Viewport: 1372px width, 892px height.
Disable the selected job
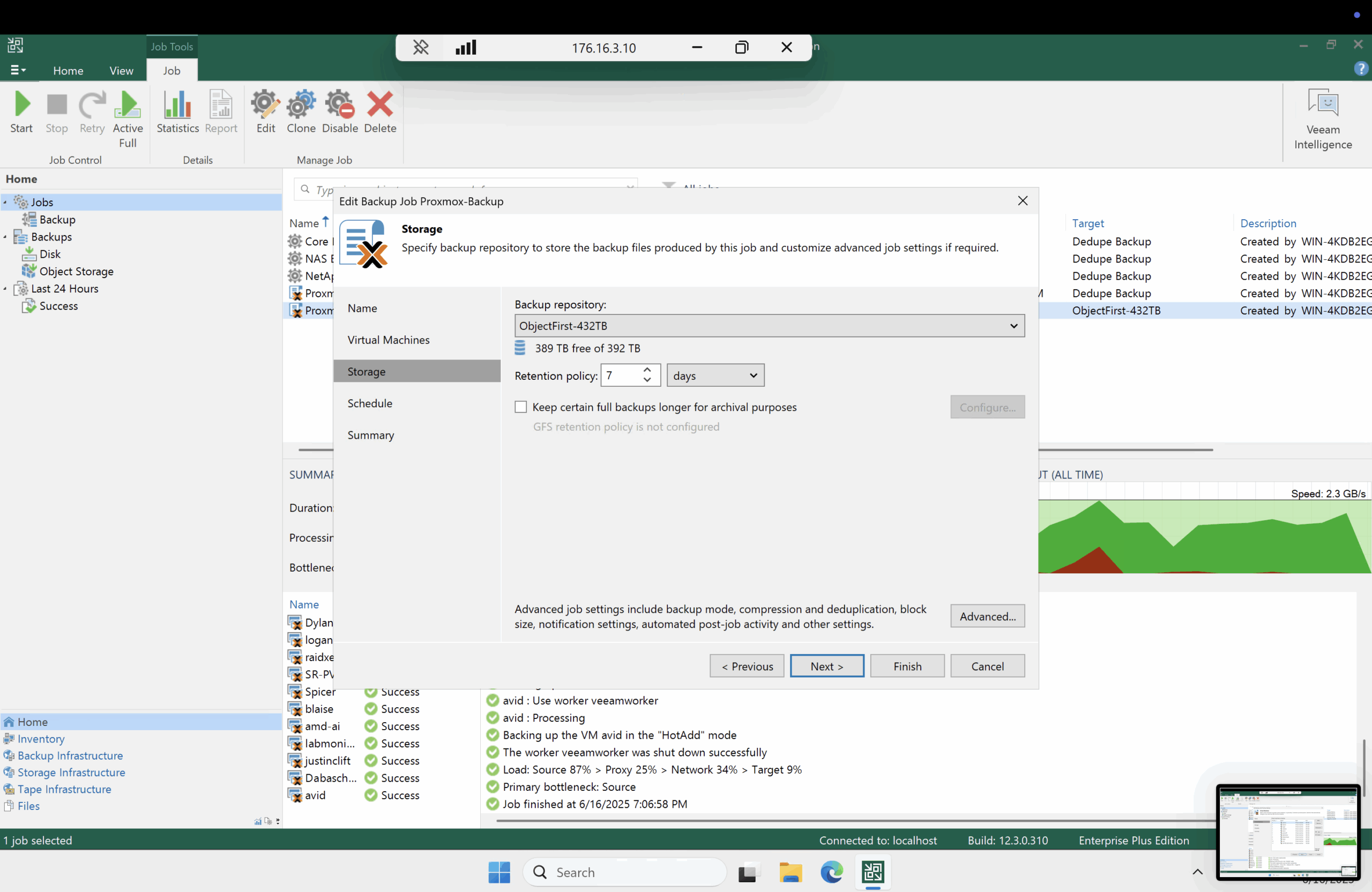(x=340, y=113)
